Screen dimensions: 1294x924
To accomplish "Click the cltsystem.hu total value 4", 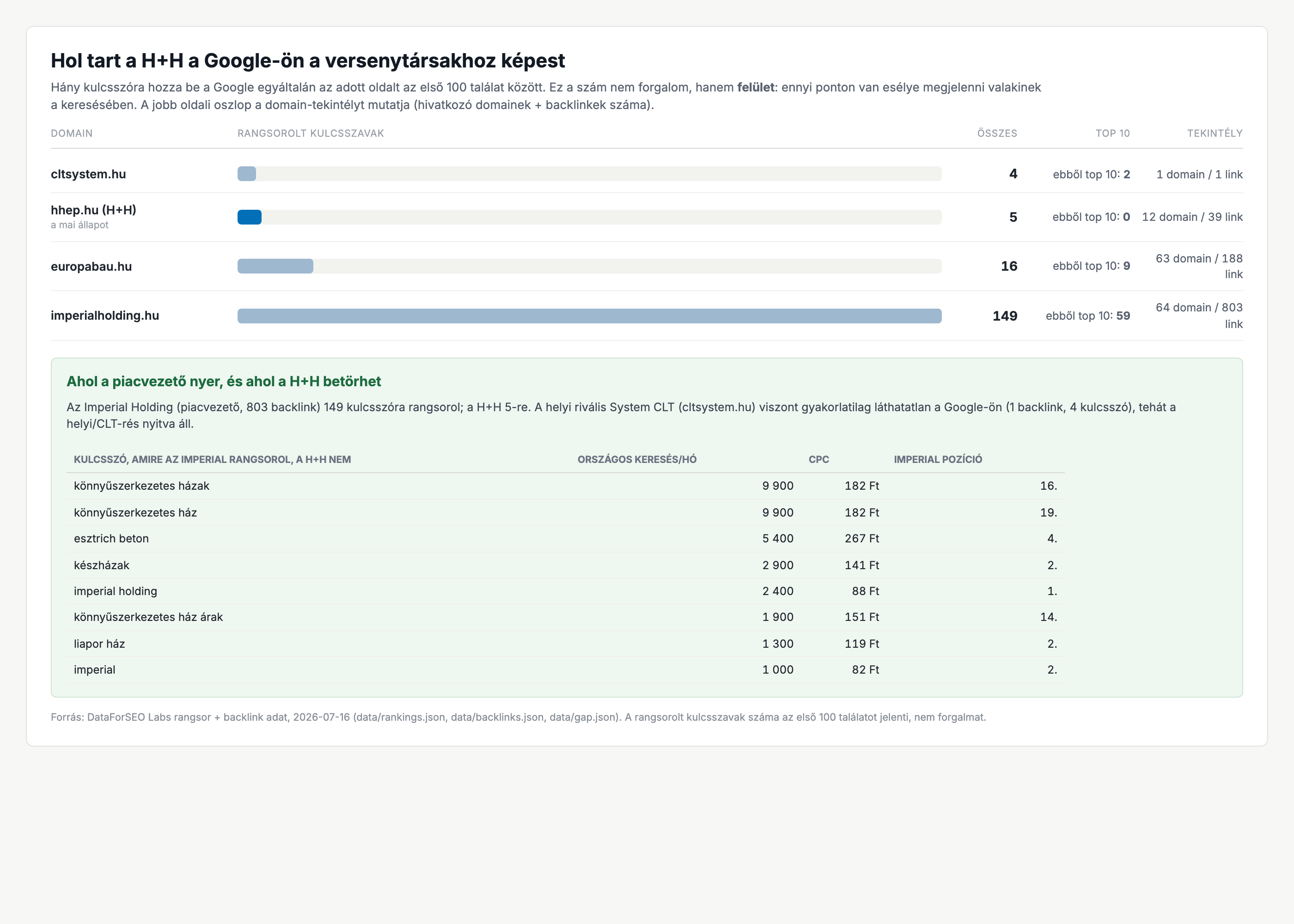I will coord(1013,174).
